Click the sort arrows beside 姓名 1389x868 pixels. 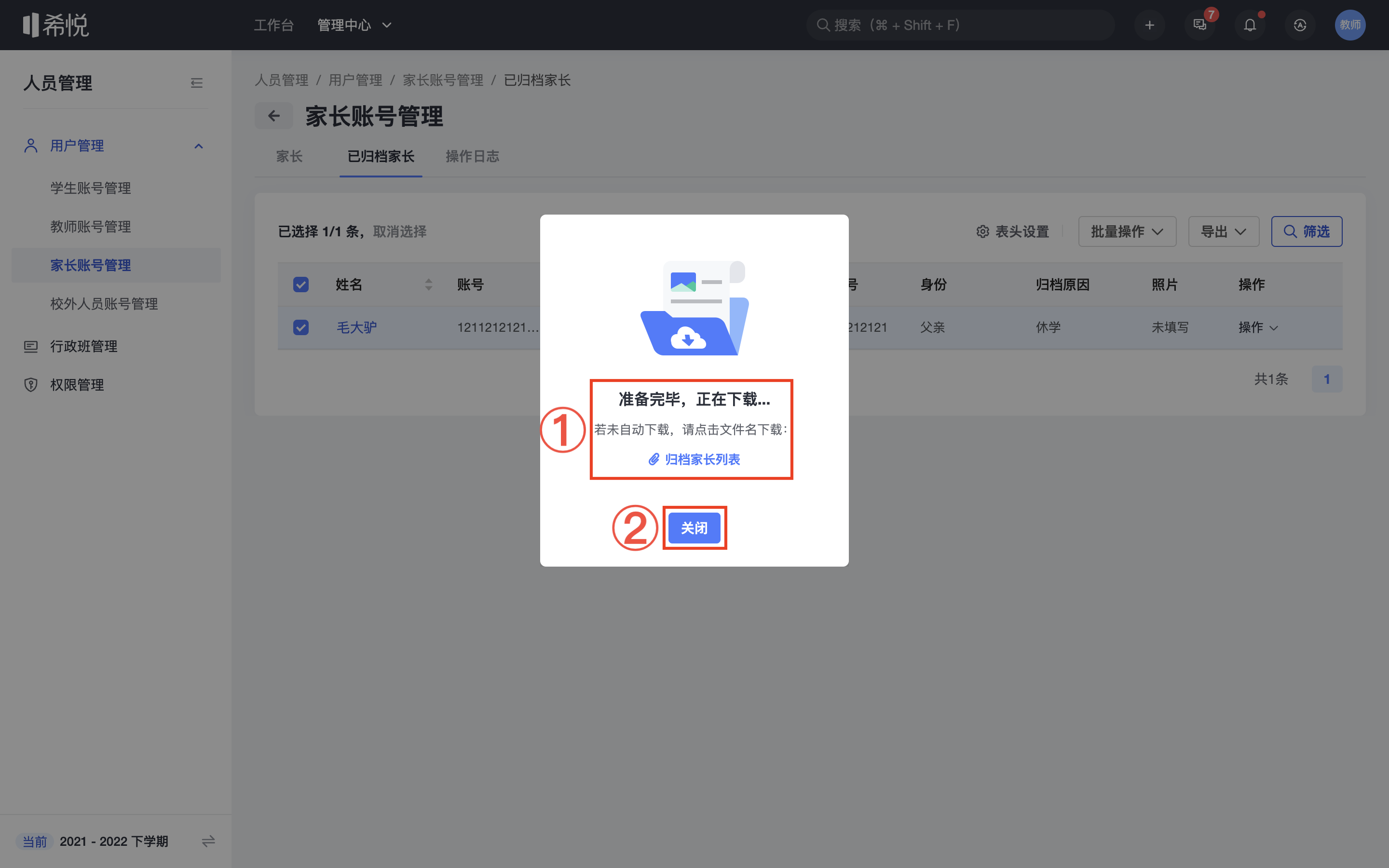point(429,285)
